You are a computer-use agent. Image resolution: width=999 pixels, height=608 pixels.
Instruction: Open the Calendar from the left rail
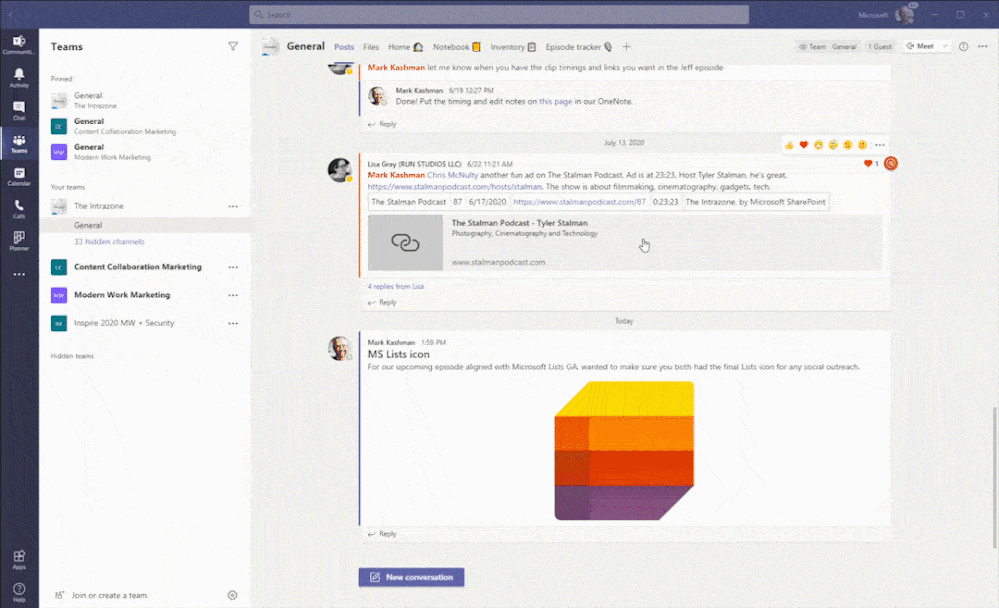pos(19,176)
